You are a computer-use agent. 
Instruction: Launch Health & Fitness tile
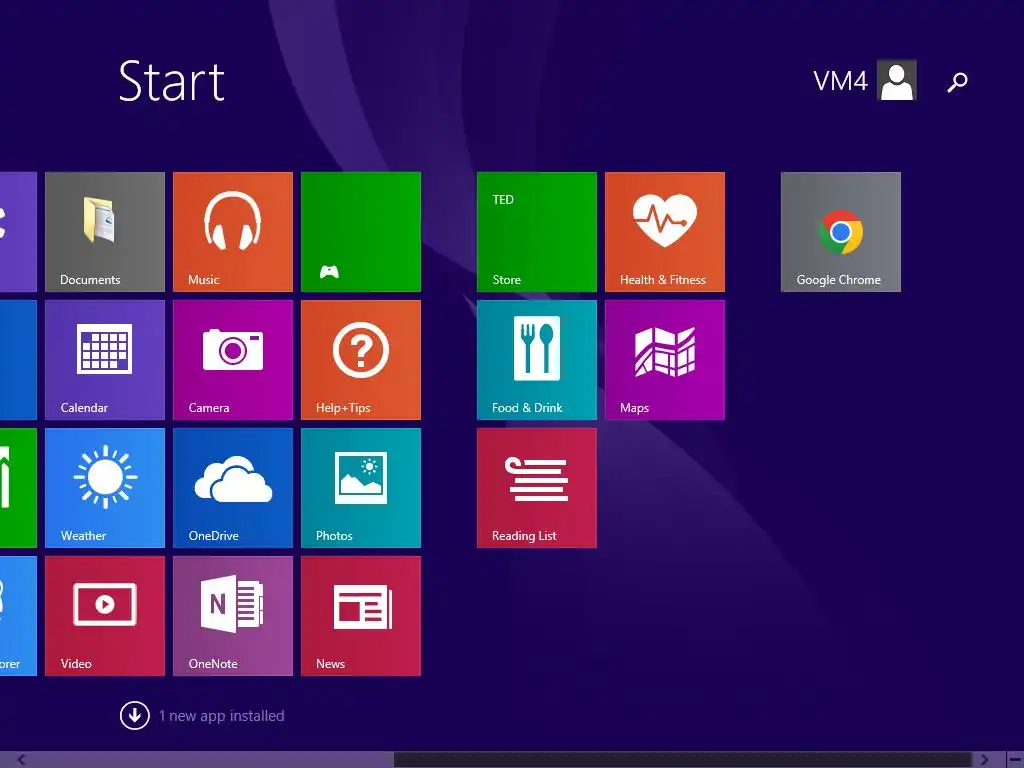pos(665,232)
